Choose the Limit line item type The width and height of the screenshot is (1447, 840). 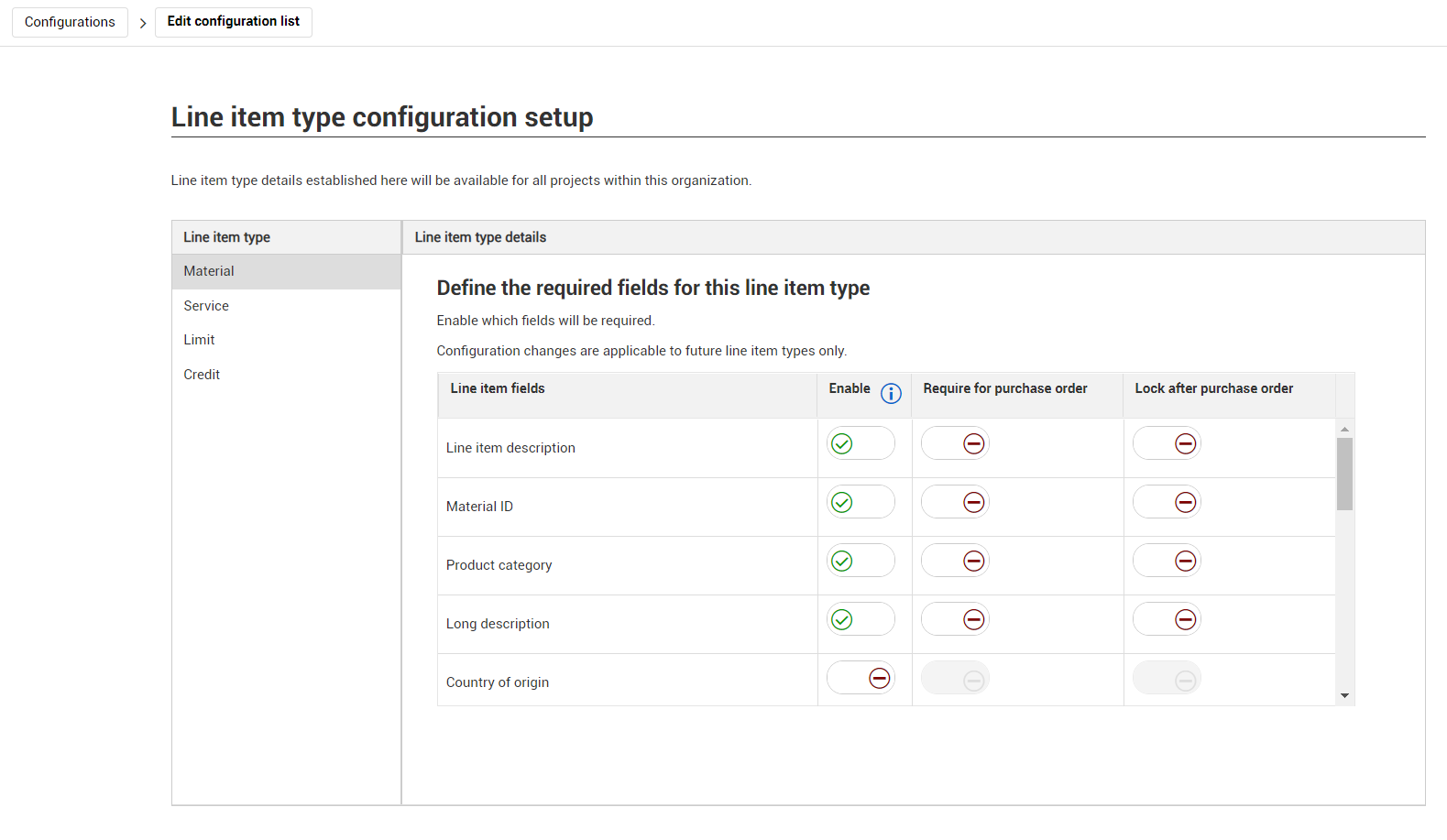199,340
